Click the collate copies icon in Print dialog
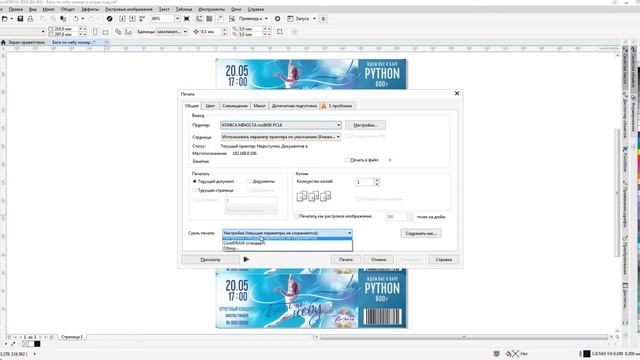 pyautogui.click(x=313, y=197)
